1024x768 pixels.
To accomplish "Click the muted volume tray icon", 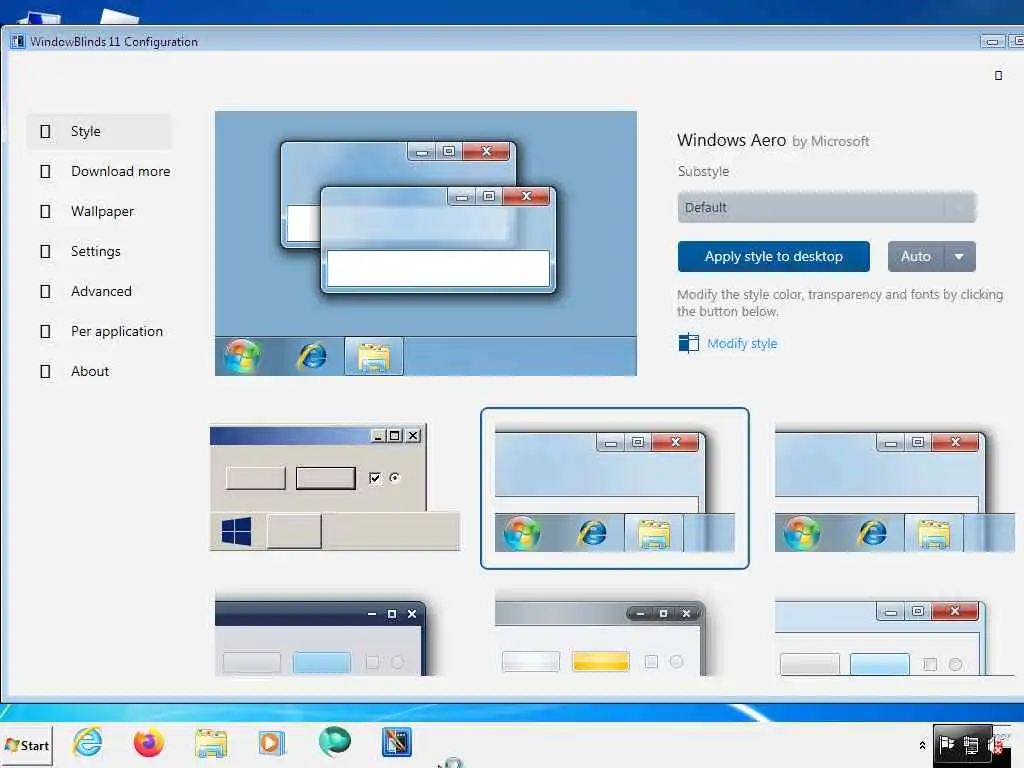I will 996,745.
